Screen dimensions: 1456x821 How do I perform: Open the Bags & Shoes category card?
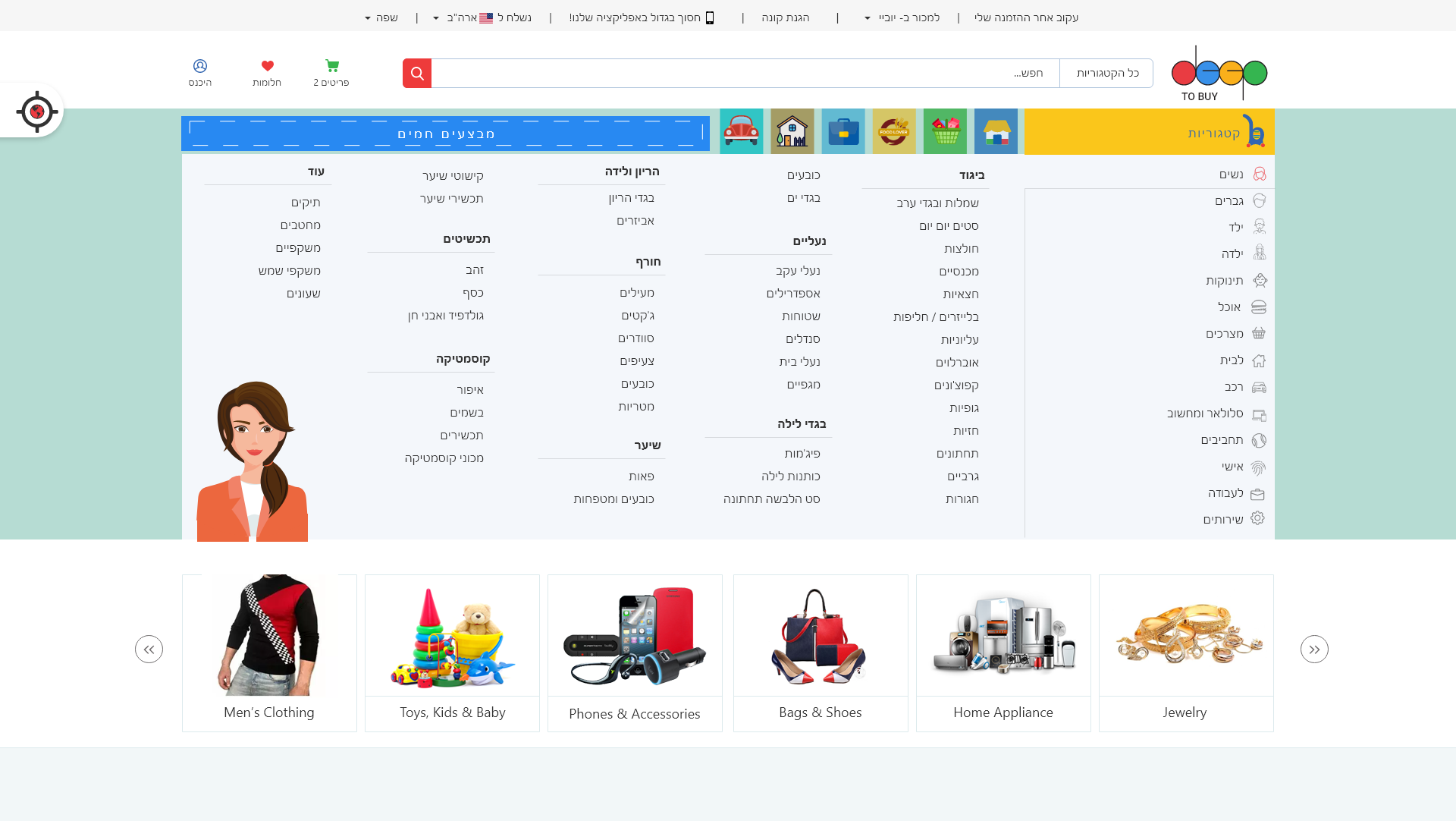821,653
